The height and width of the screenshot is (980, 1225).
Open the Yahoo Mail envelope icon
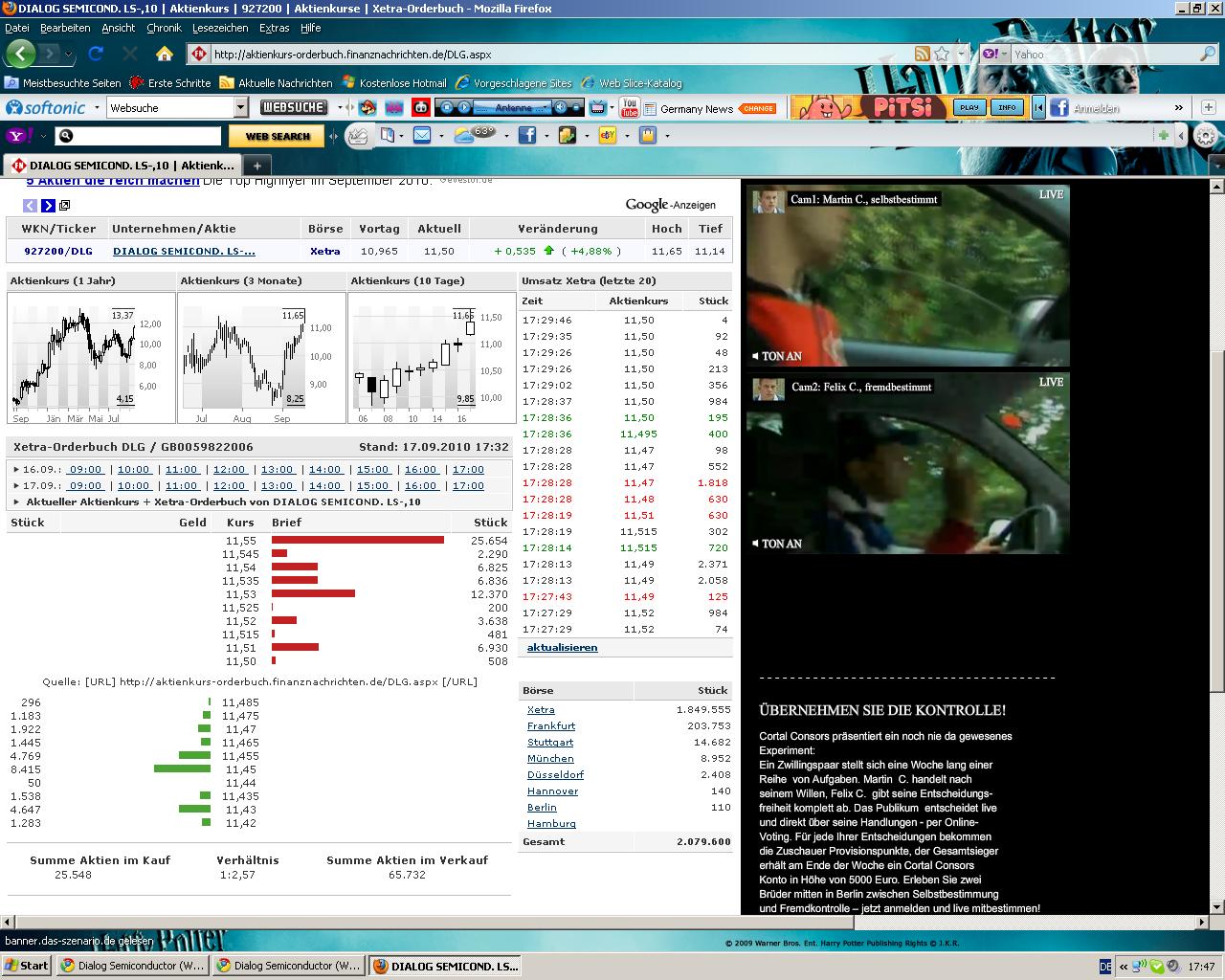421,136
